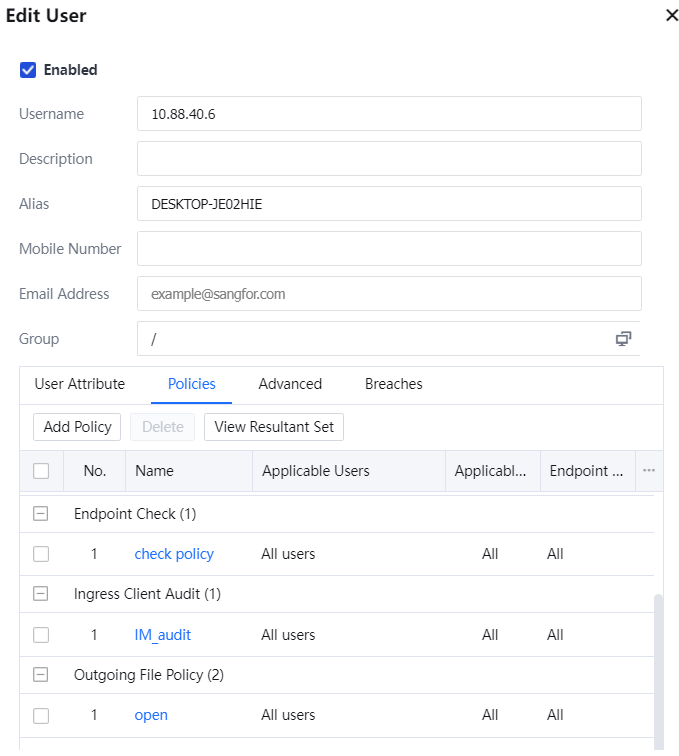Click the Add Policy button
679x756 pixels.
point(77,427)
